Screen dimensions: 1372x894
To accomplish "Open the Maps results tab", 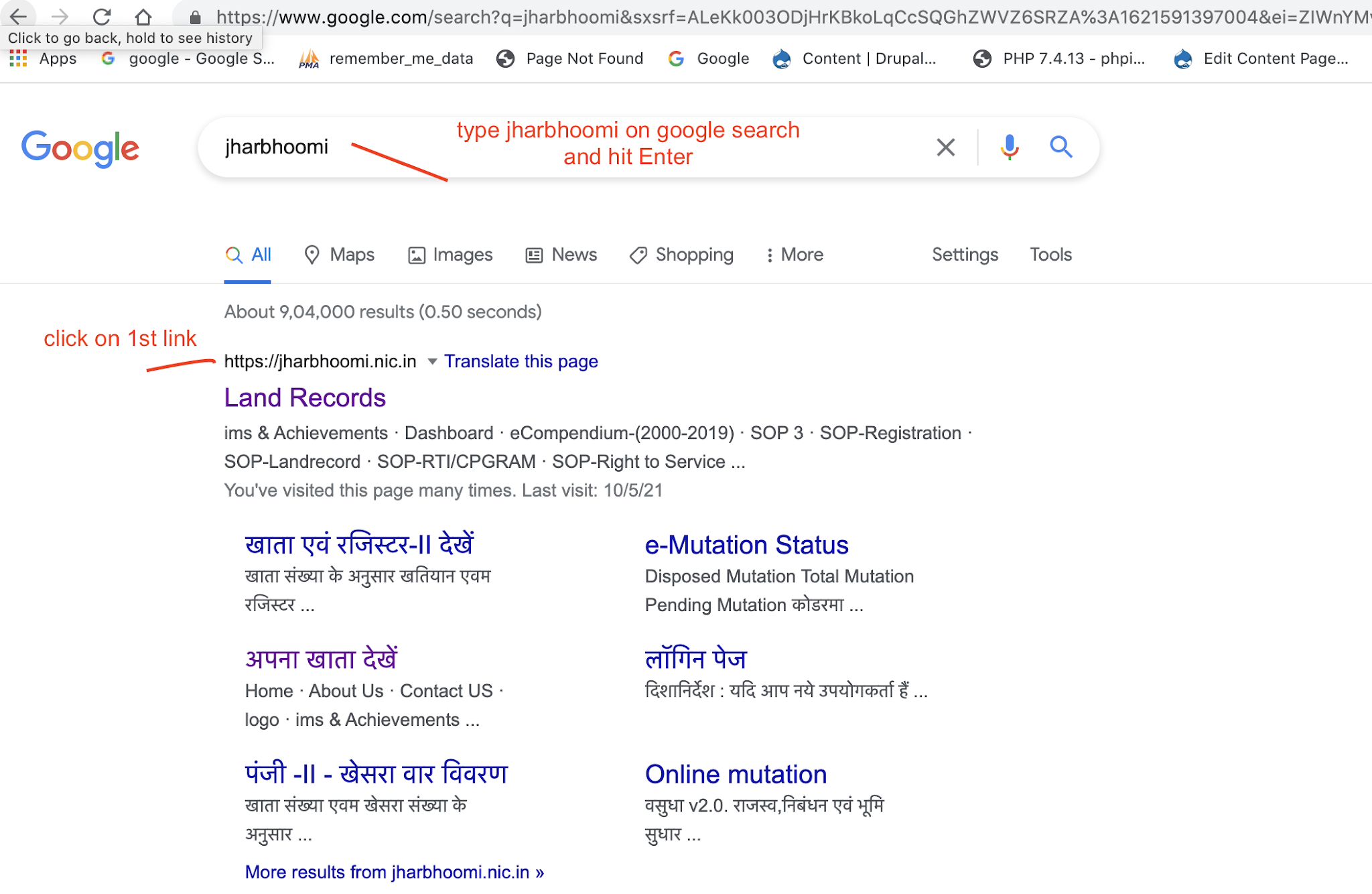I will point(339,255).
